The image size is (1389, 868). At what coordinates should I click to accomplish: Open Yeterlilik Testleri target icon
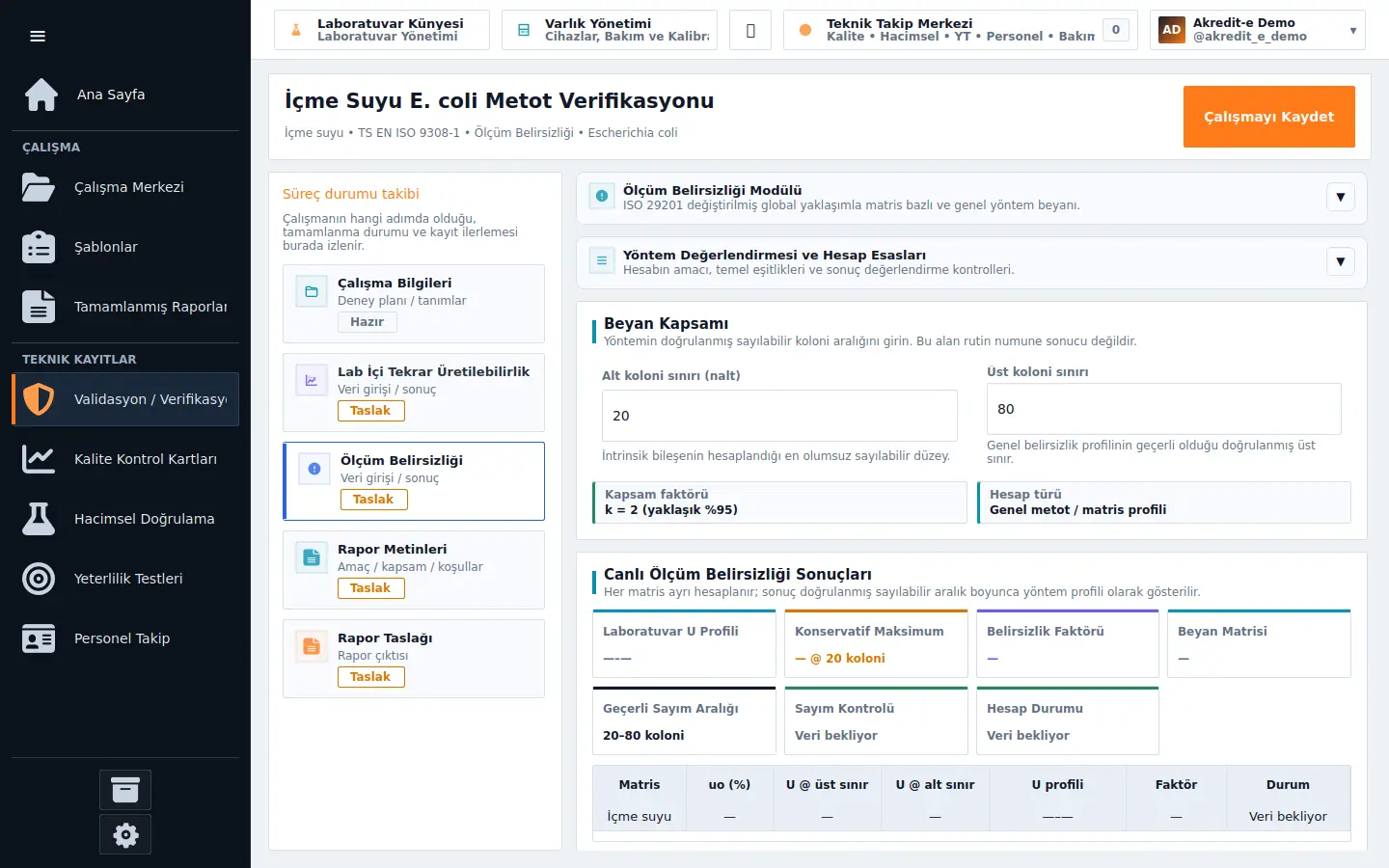(x=39, y=579)
